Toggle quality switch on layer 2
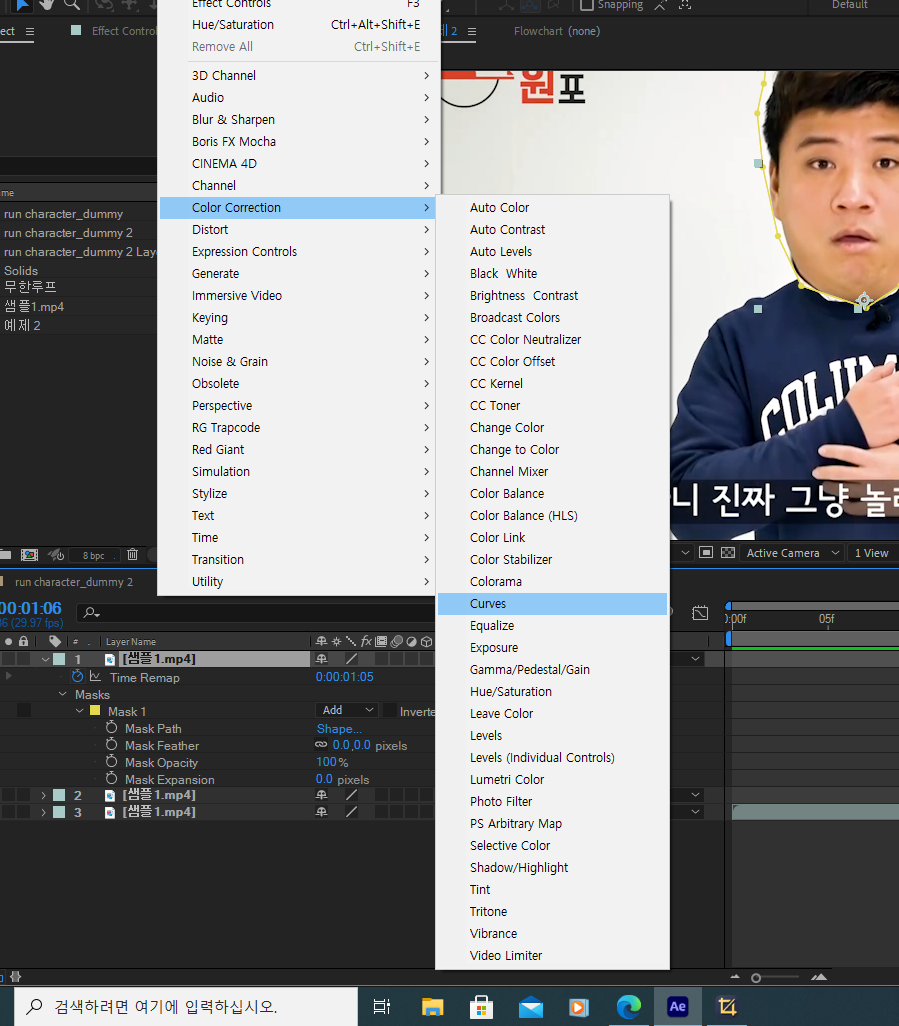The height and width of the screenshot is (1026, 899). tap(351, 795)
